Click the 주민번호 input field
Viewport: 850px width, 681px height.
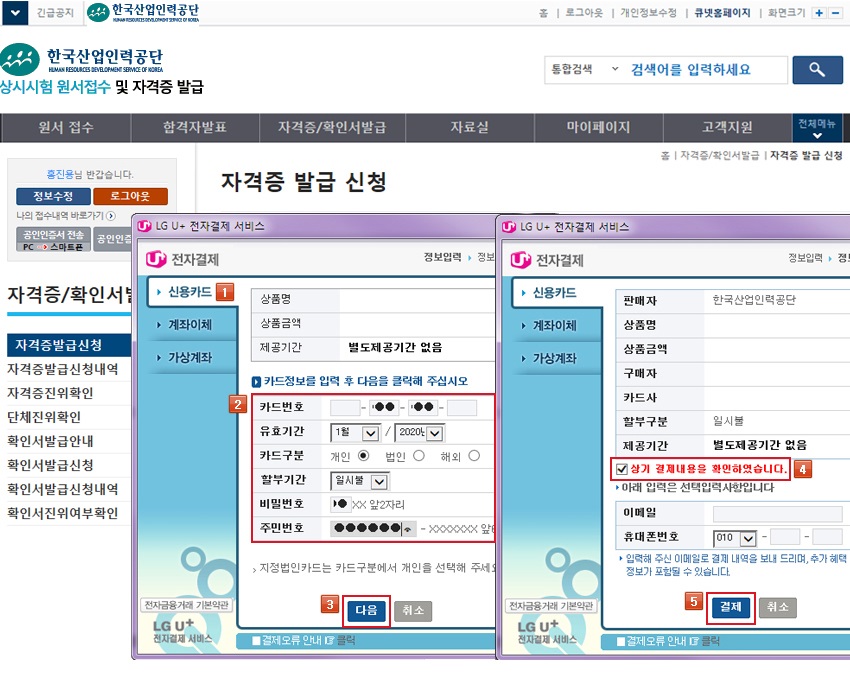(373, 528)
